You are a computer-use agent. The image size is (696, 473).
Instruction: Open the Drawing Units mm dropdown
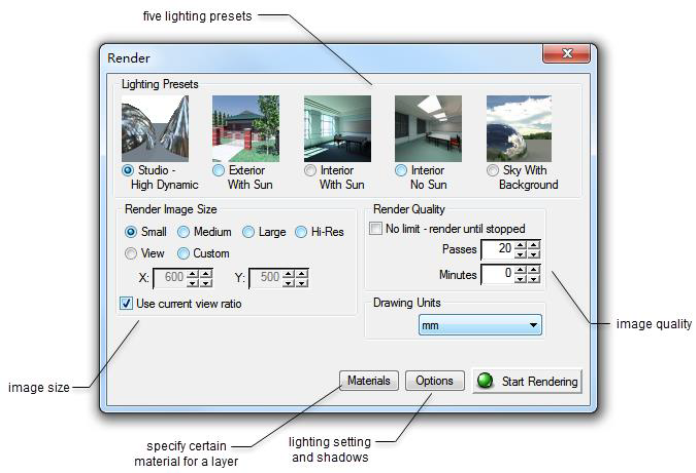pyautogui.click(x=480, y=325)
